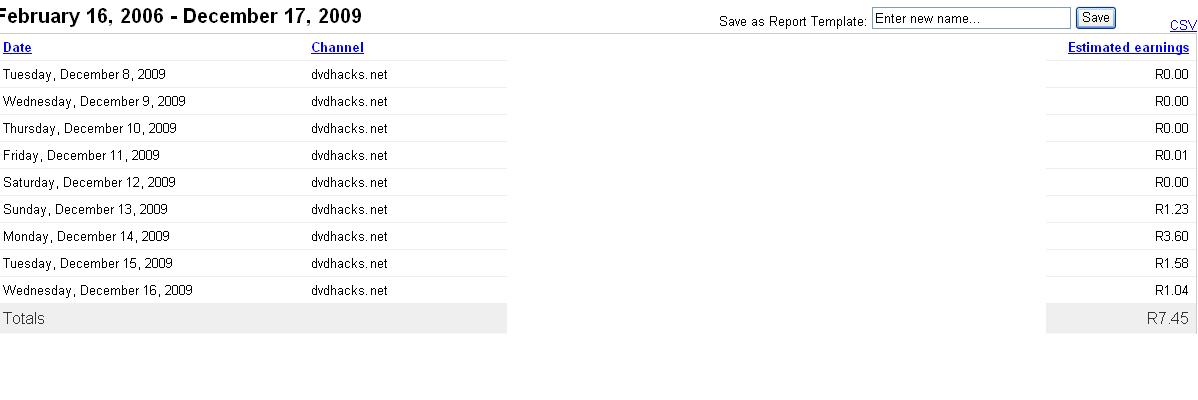
Task: Click the R1.23 earnings amount
Action: pyautogui.click(x=1171, y=209)
